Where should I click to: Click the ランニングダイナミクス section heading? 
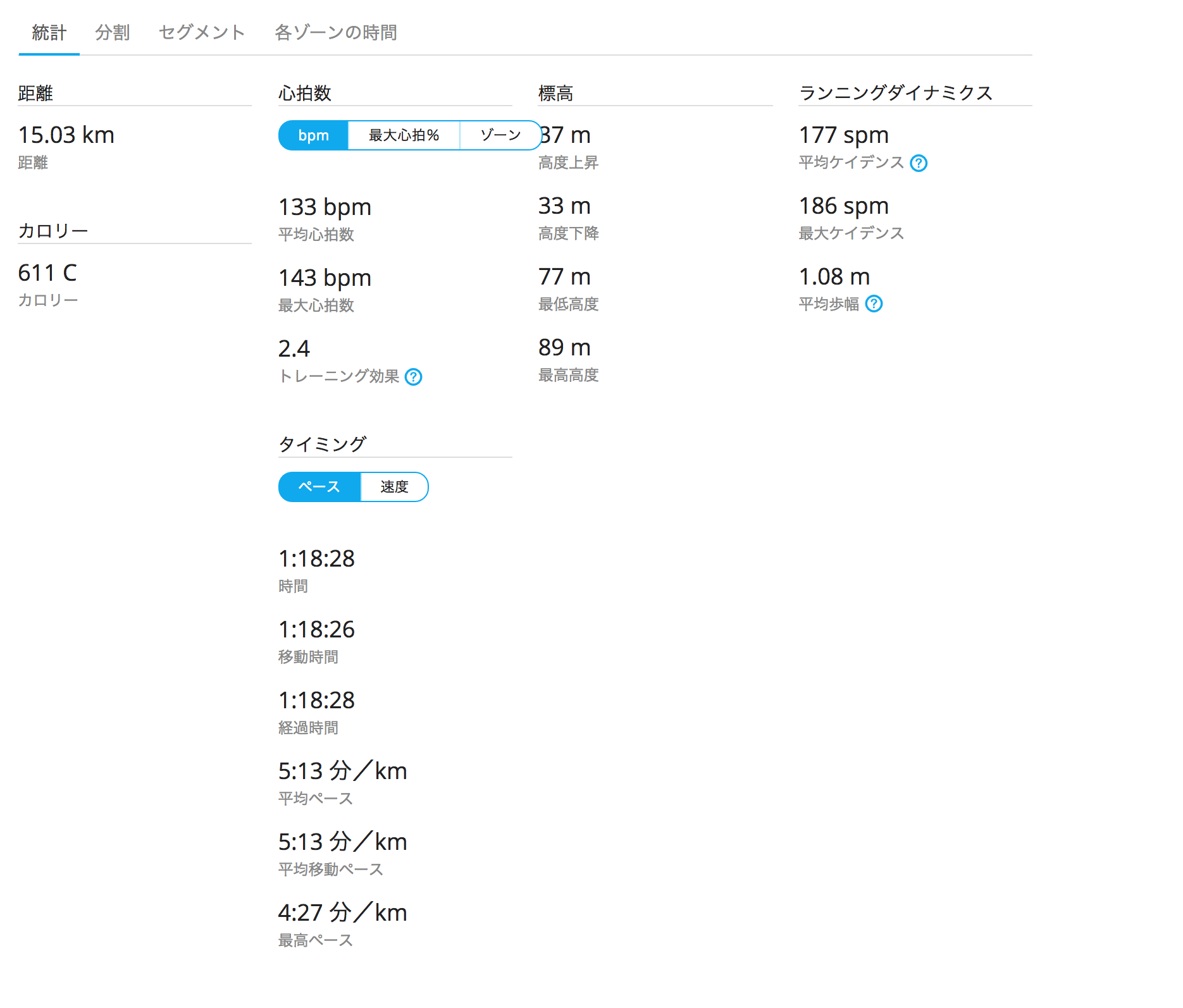pyautogui.click(x=896, y=93)
